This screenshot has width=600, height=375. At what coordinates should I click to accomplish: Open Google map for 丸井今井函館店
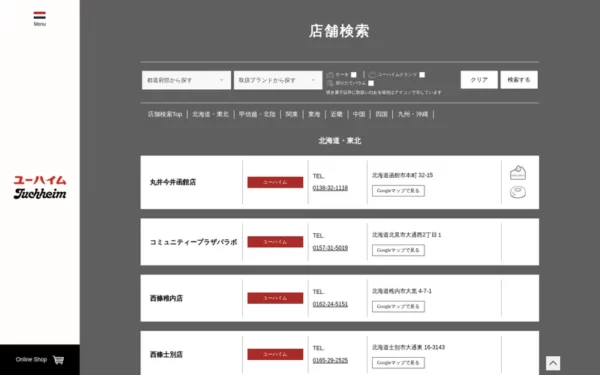[x=398, y=191]
